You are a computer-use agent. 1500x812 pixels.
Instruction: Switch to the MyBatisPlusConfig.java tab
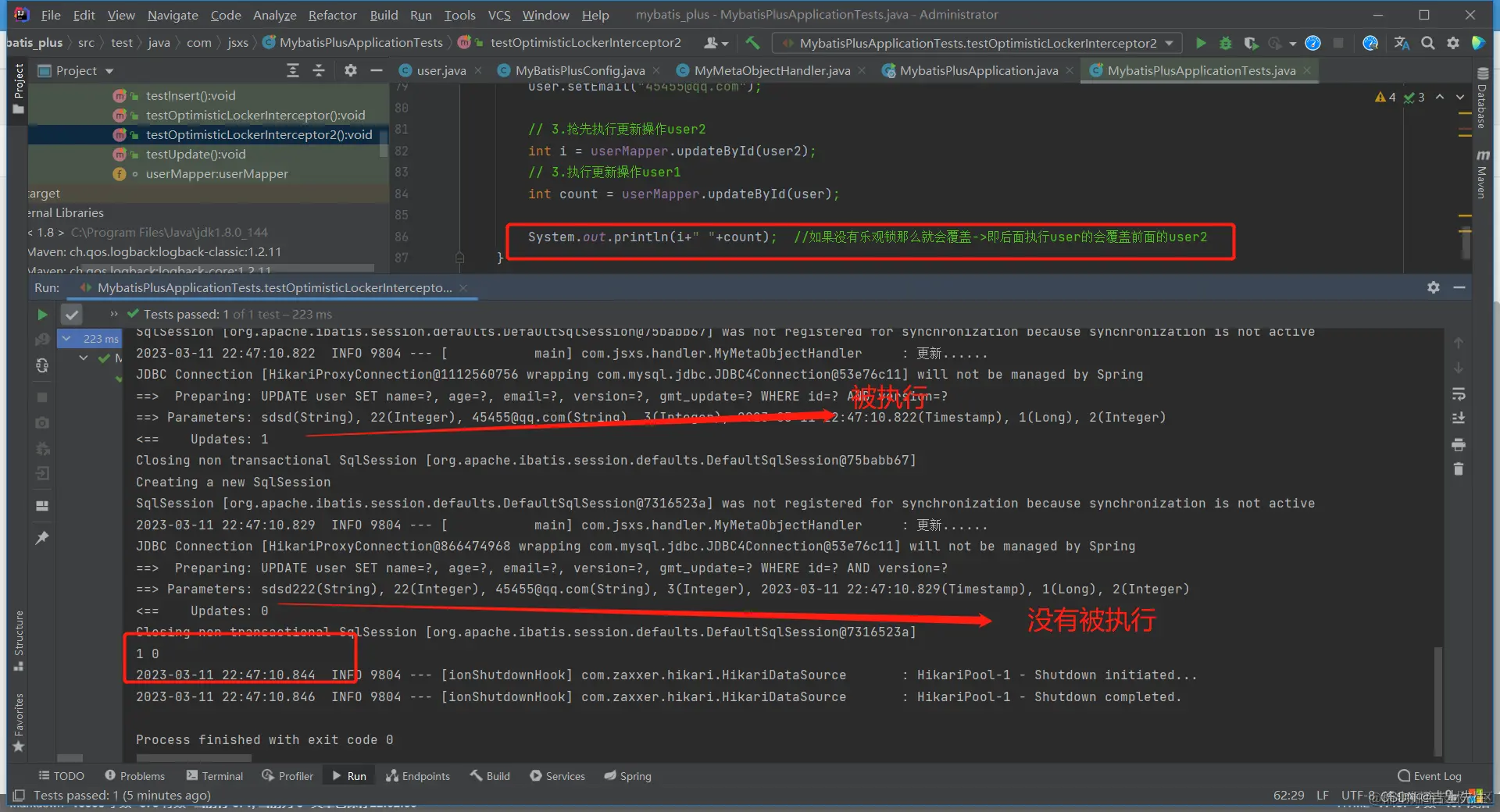click(x=580, y=70)
